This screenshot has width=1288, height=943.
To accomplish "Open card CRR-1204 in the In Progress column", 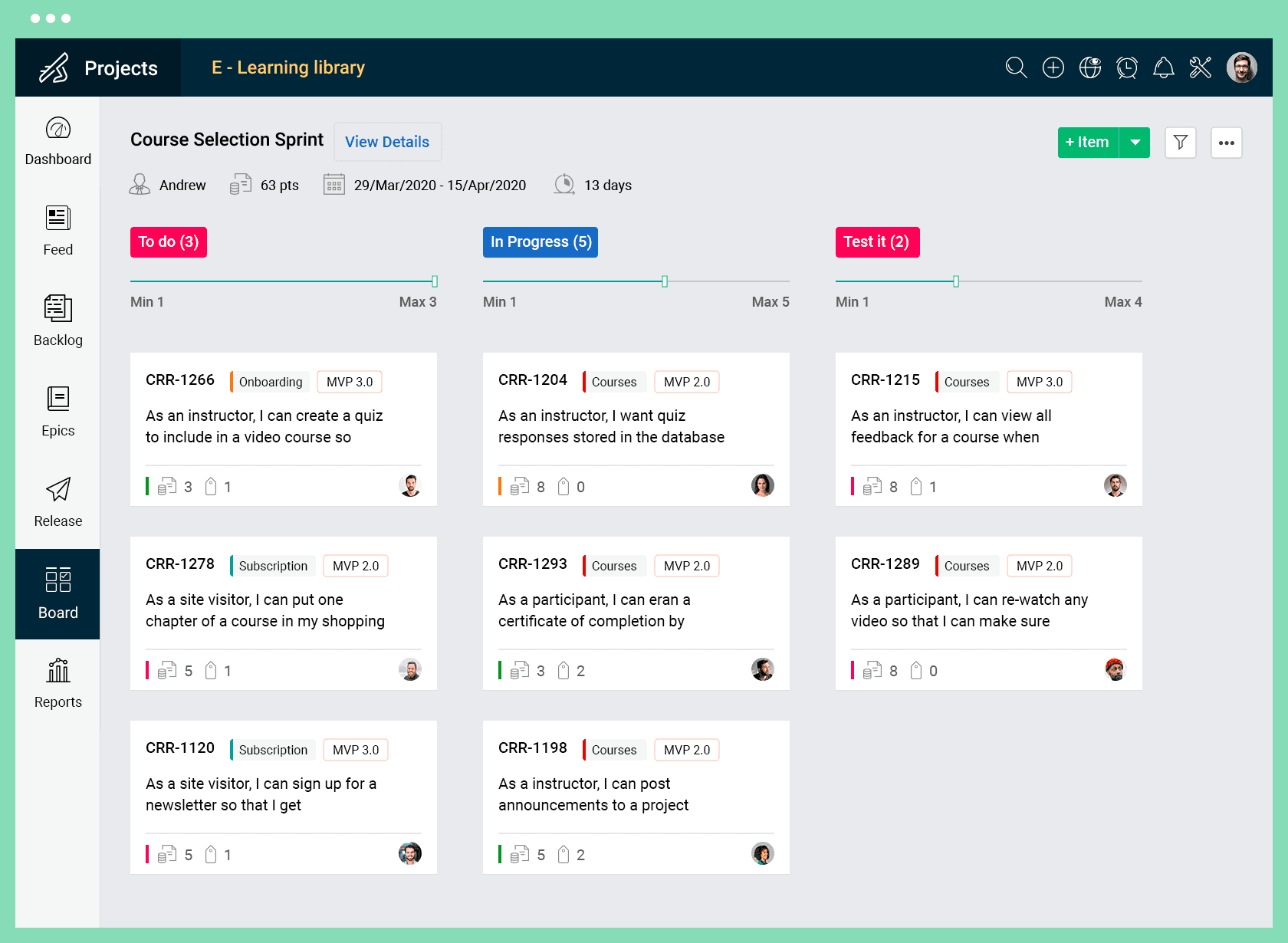I will [x=636, y=426].
